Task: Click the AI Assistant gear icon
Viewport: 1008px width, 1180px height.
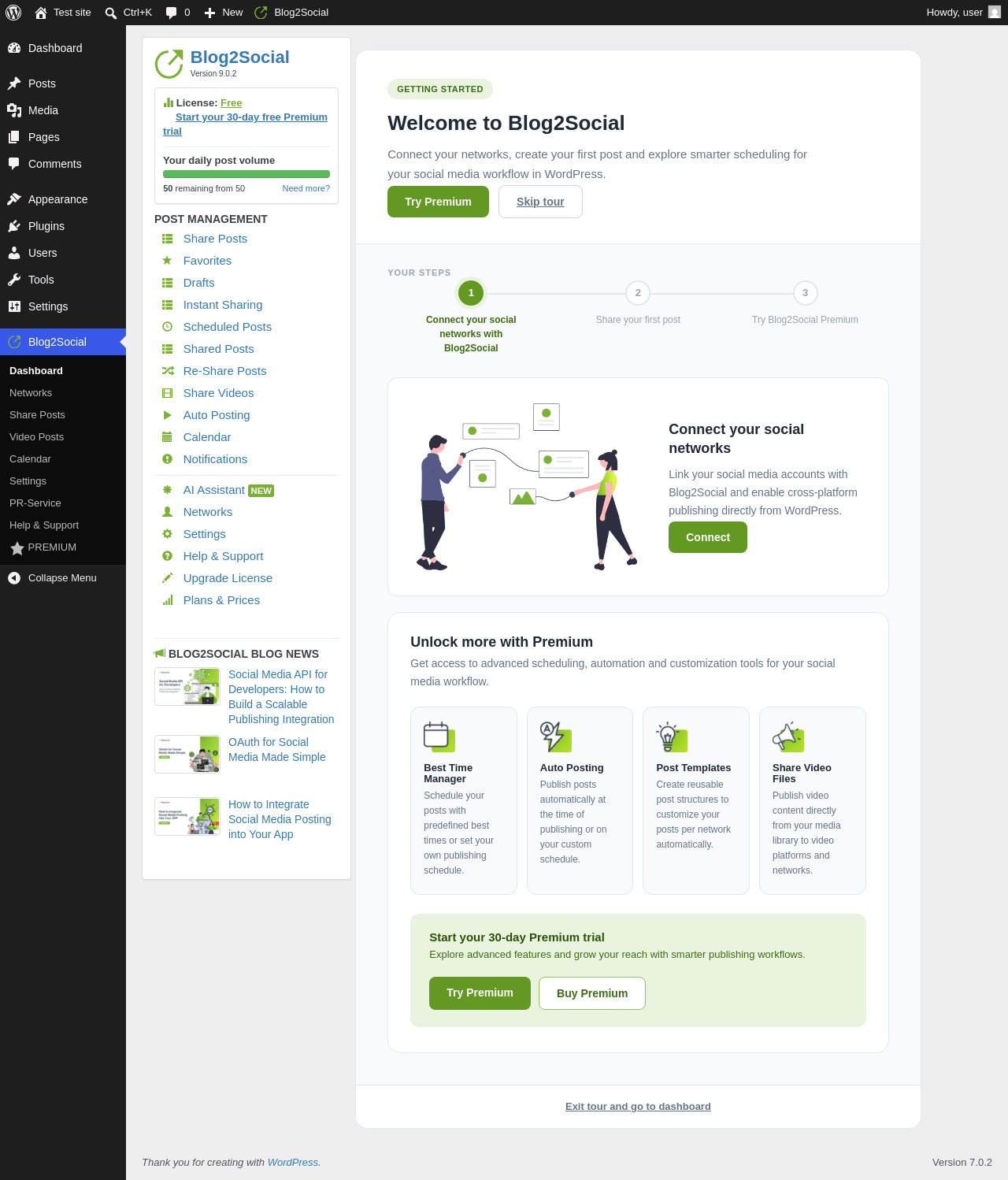Action: 167,490
